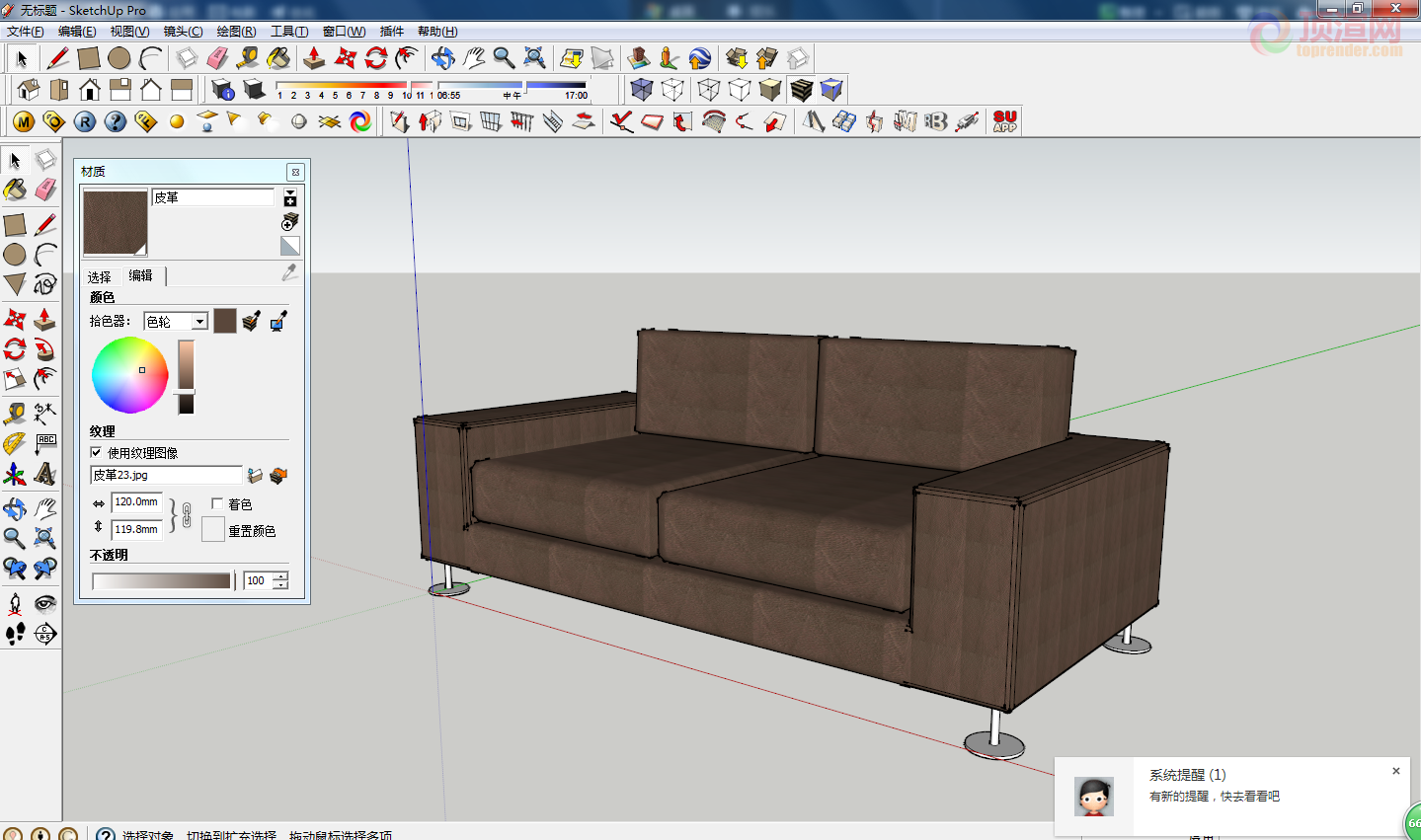
Task: Pick the Eraser tool in top toolbar
Action: [x=217, y=58]
